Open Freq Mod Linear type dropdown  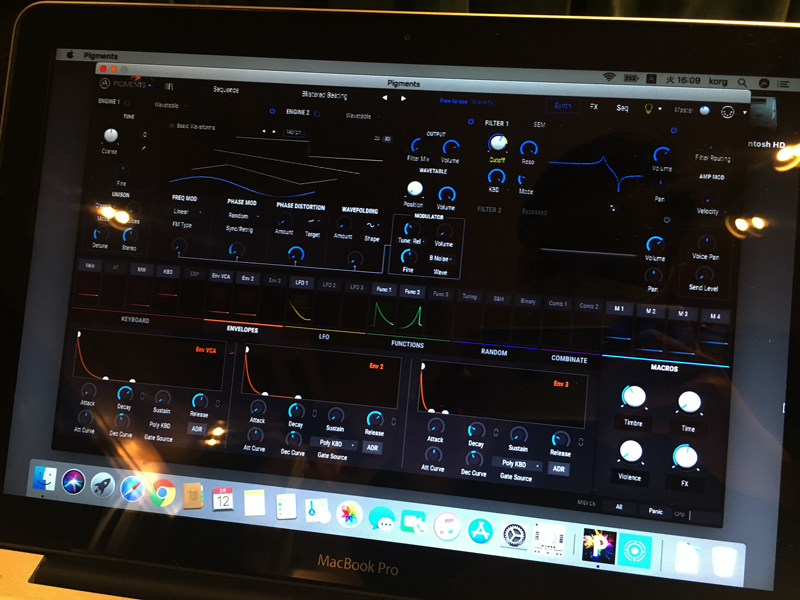(x=187, y=211)
